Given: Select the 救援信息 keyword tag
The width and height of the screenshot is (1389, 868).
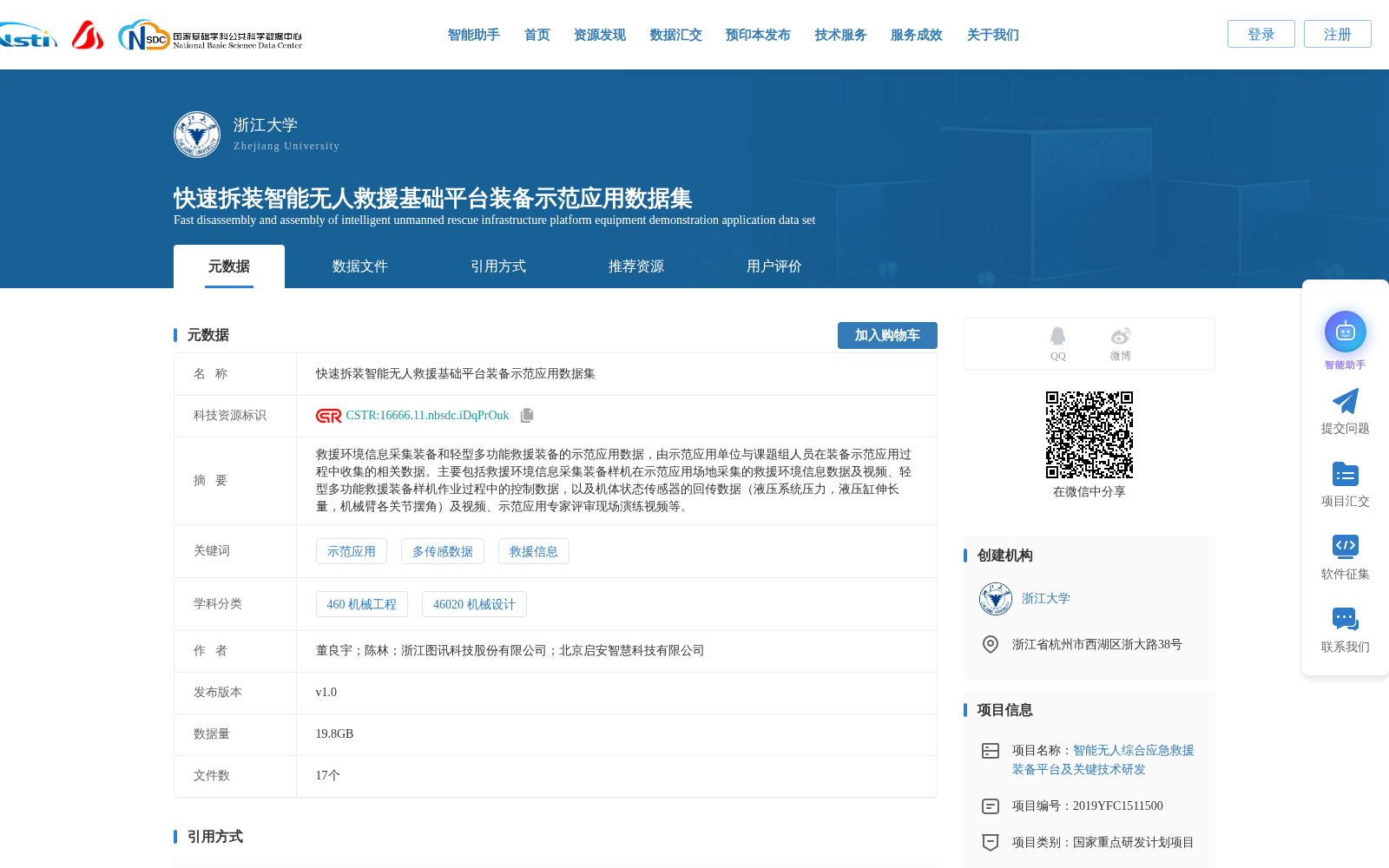Looking at the screenshot, I should [x=534, y=551].
